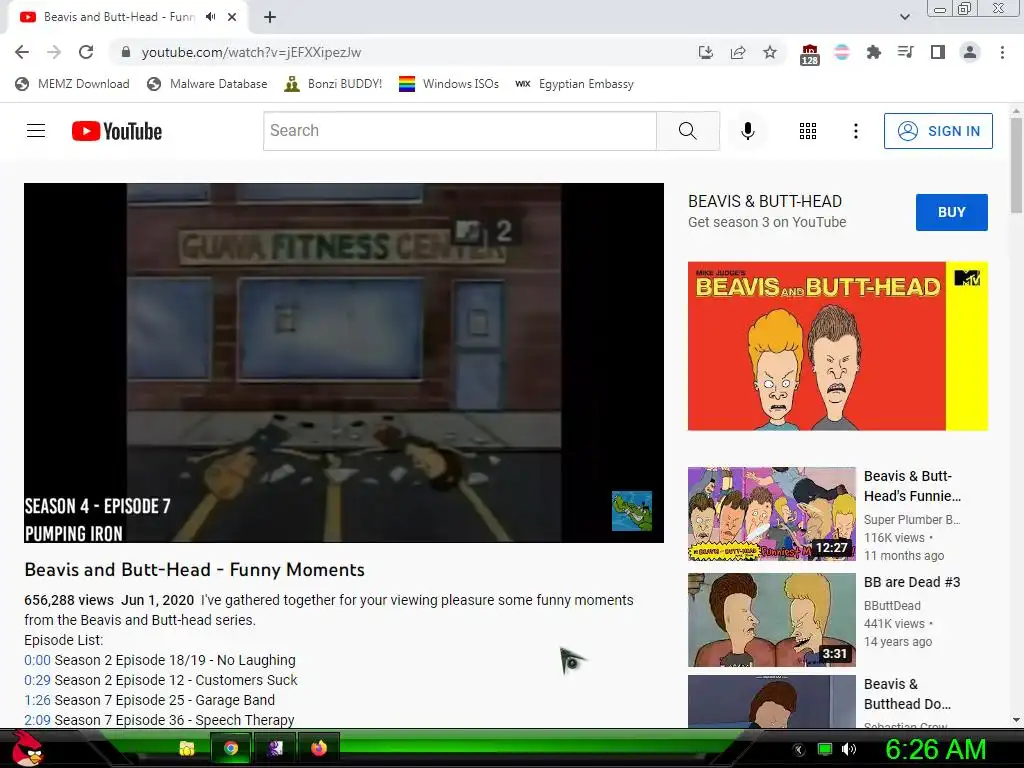Click the SIGN IN button
This screenshot has height=768, width=1024.
938,131
